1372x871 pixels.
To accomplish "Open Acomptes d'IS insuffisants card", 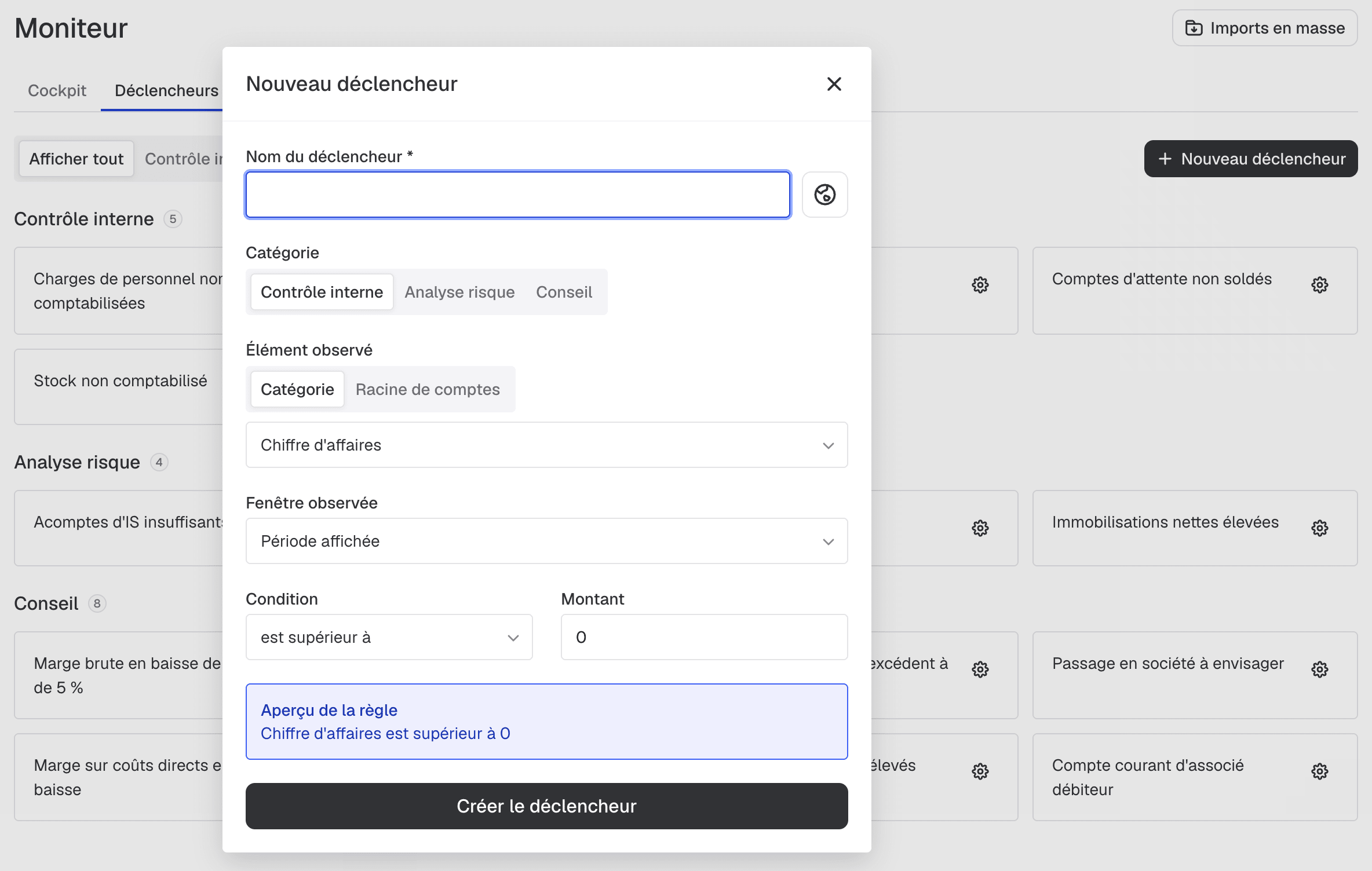I will click(119, 528).
